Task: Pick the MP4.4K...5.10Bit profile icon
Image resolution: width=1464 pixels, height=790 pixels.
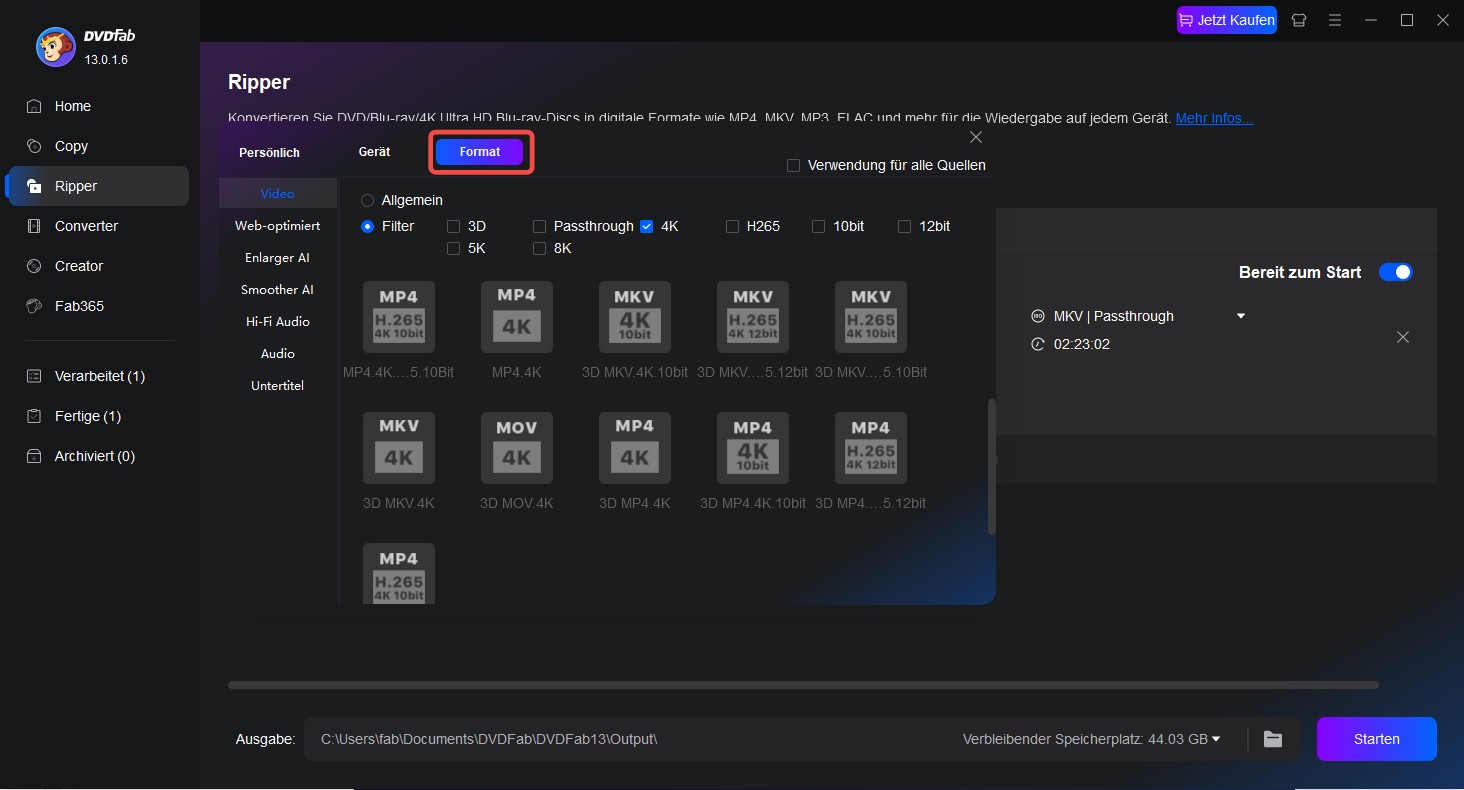Action: [x=399, y=317]
